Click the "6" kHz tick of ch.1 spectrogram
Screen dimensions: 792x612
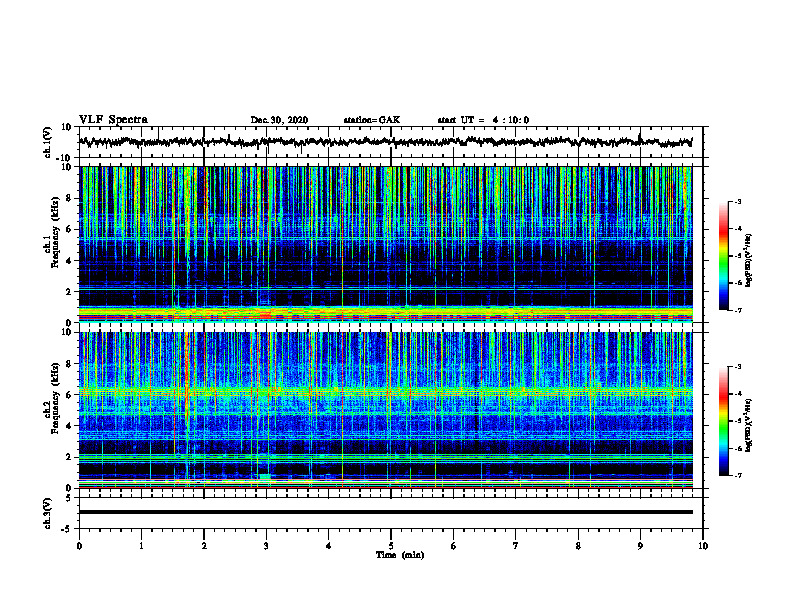point(69,229)
